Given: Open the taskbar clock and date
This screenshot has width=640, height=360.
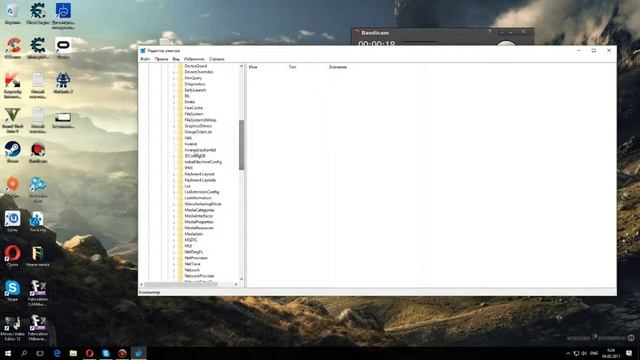Looking at the screenshot, I should pyautogui.click(x=611, y=353).
